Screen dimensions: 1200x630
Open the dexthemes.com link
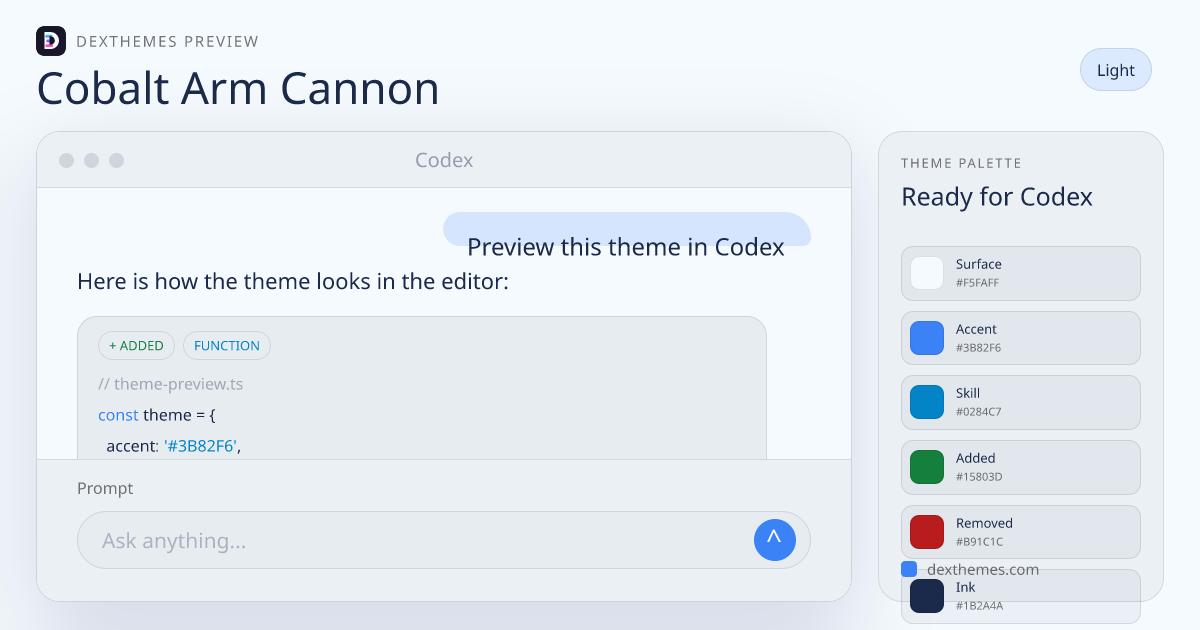tap(983, 569)
